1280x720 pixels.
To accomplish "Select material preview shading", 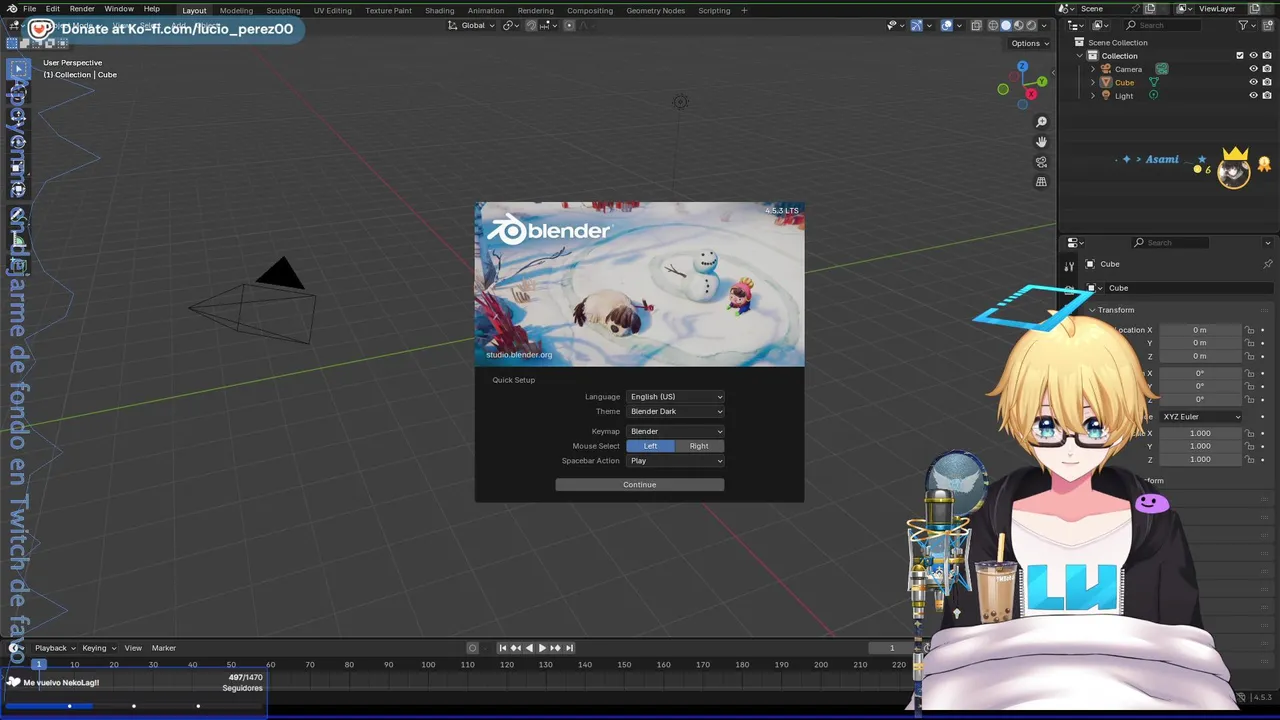I will tap(1019, 25).
